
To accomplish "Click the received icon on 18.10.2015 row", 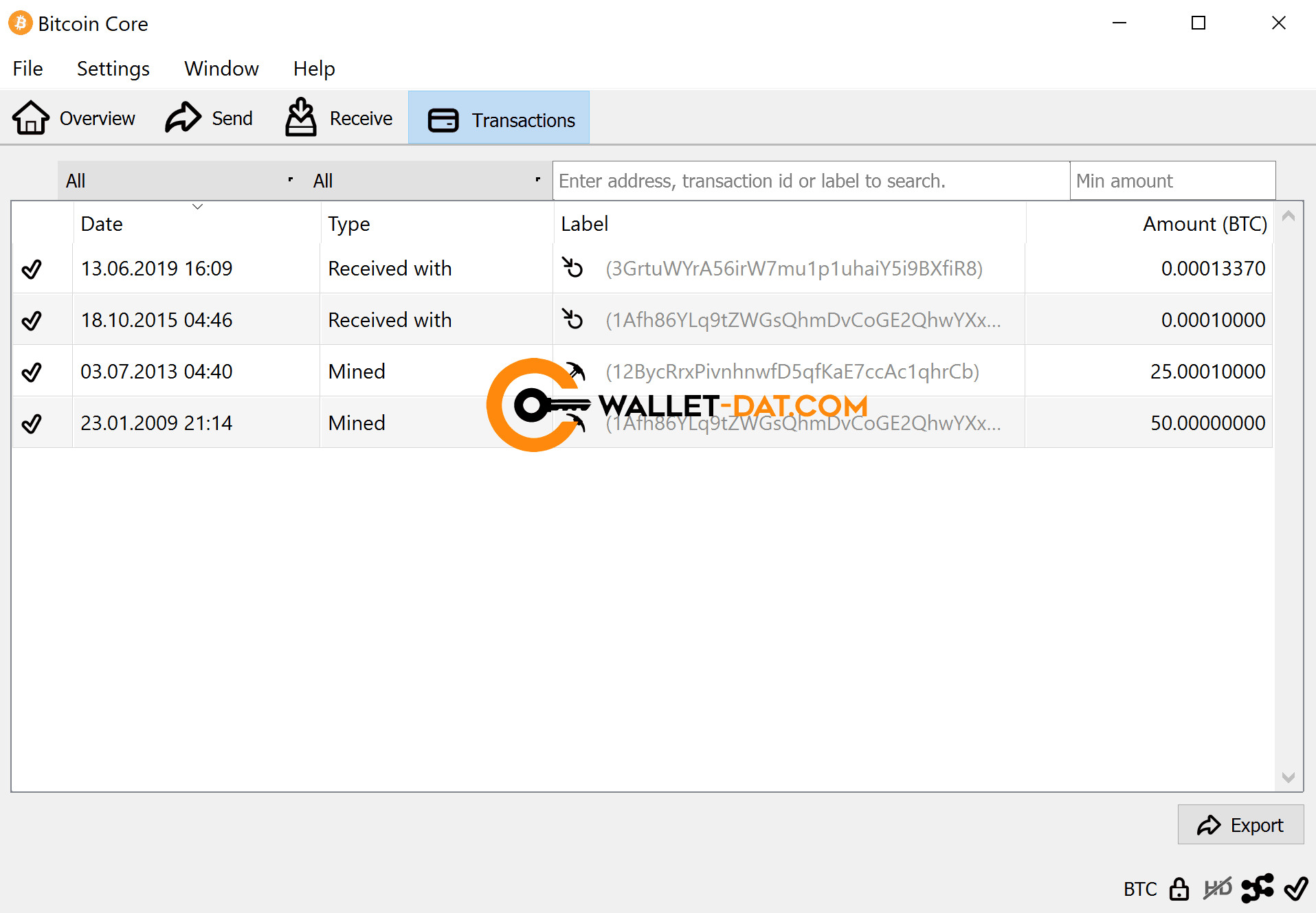I will coord(572,319).
